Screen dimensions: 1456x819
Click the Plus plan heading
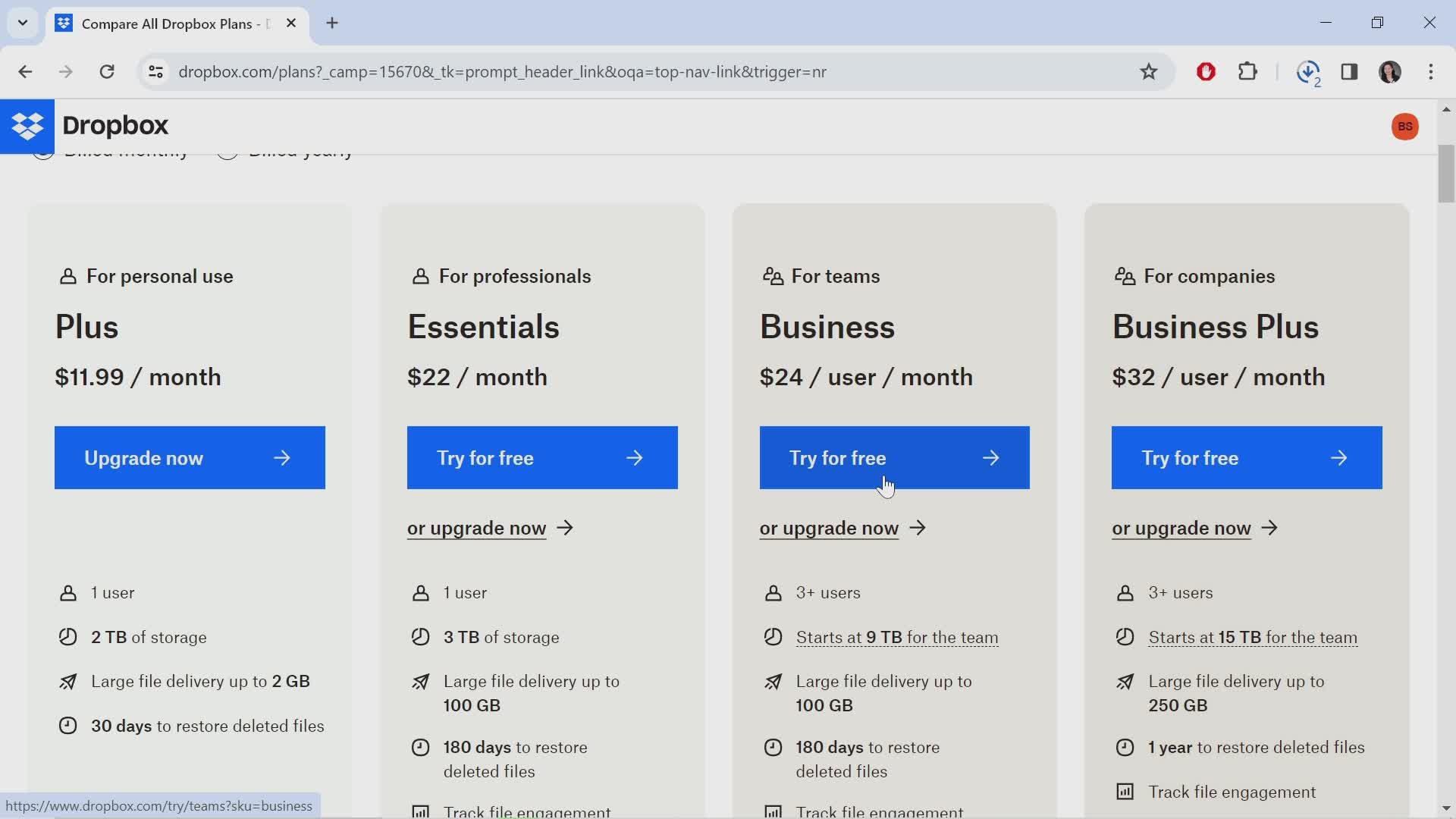click(x=86, y=327)
